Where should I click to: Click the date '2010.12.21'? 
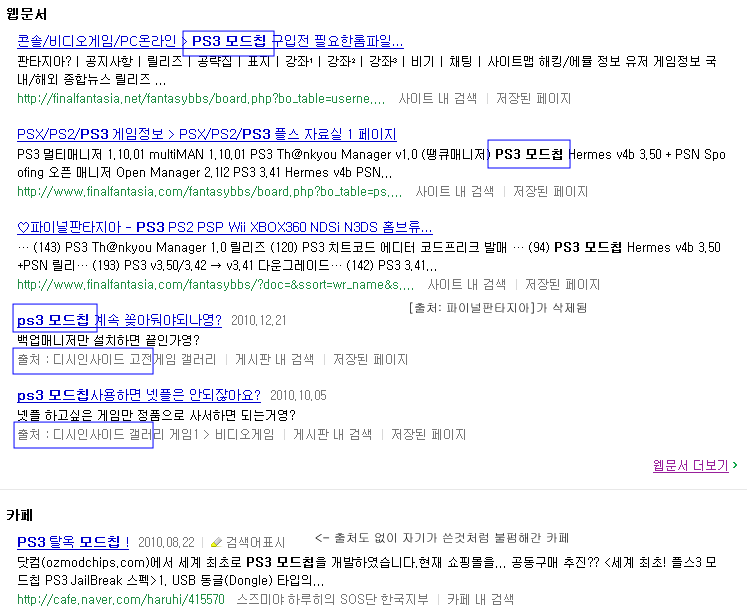click(x=259, y=320)
